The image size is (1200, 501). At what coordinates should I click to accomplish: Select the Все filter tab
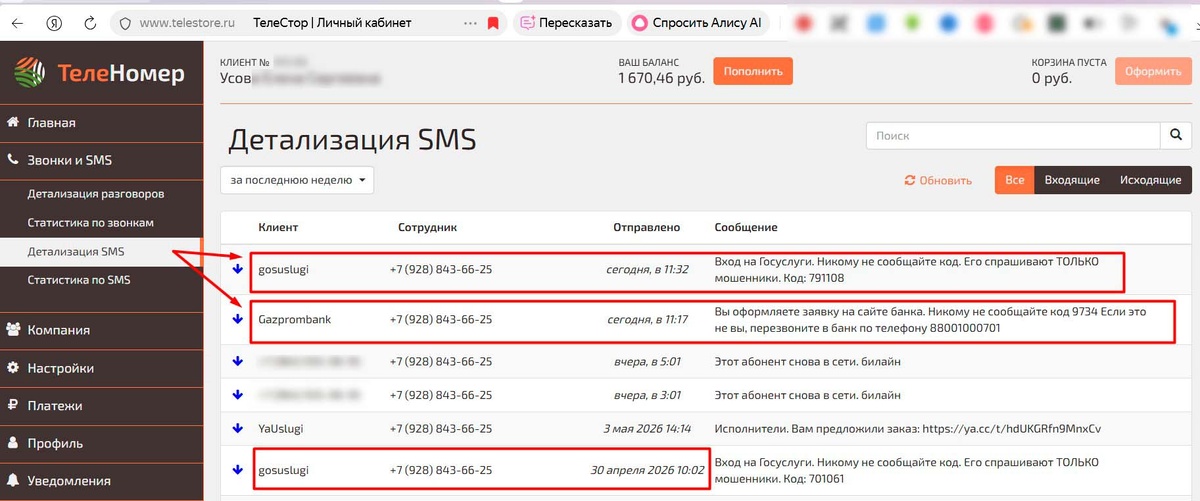1014,180
